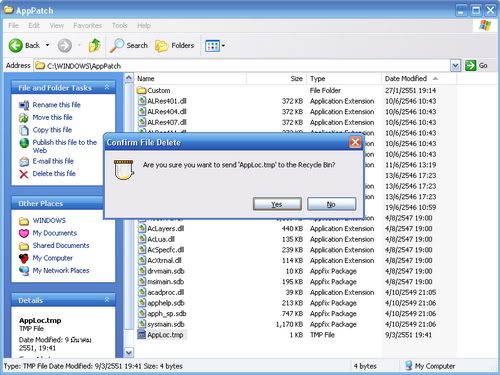Select the Custom folder icon
This screenshot has height=375, width=500.
(142, 90)
